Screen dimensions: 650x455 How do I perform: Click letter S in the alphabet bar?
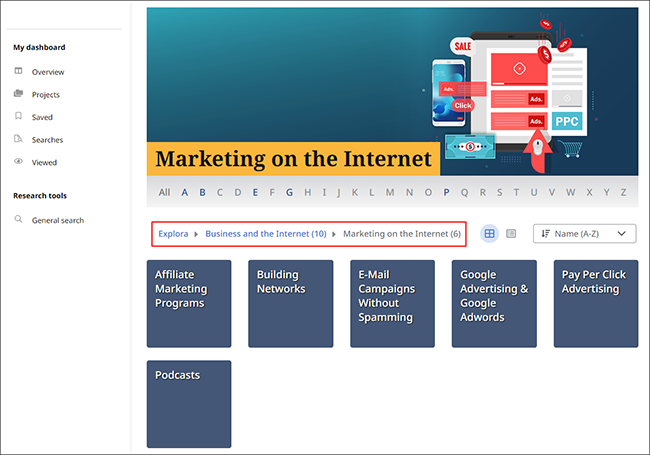[x=500, y=192]
